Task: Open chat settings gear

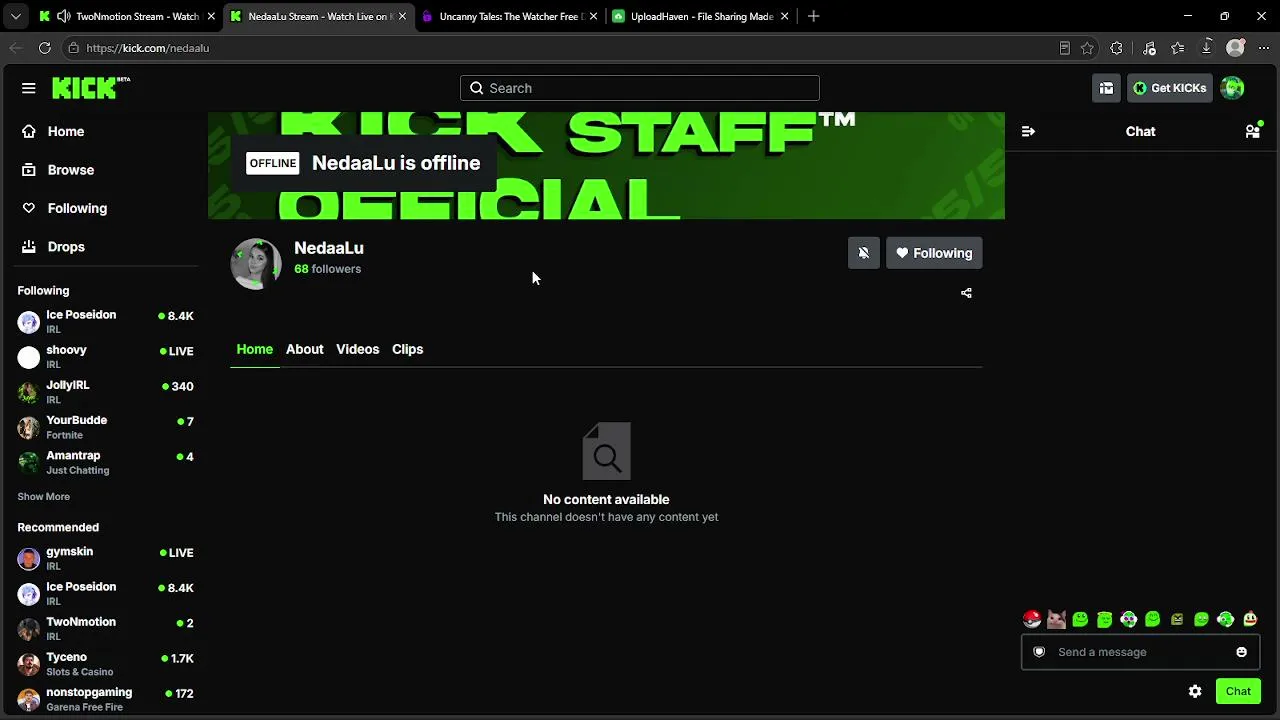Action: (x=1195, y=691)
